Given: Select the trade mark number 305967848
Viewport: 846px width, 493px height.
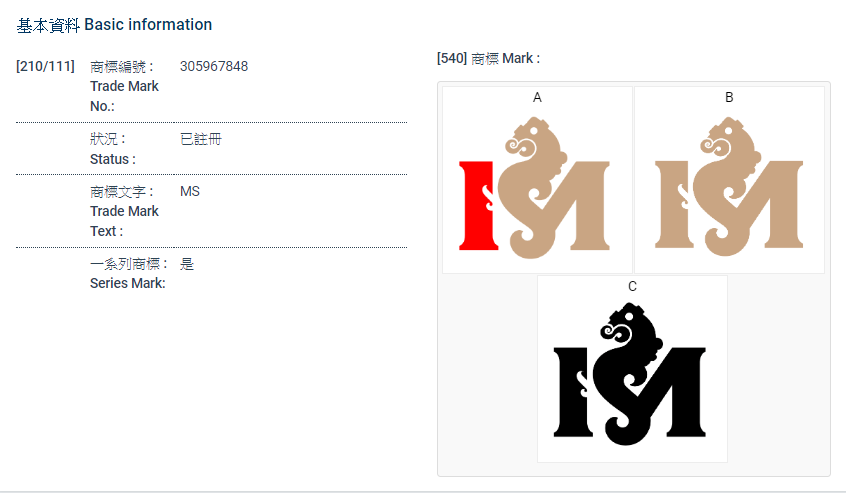Looking at the screenshot, I should pos(214,66).
